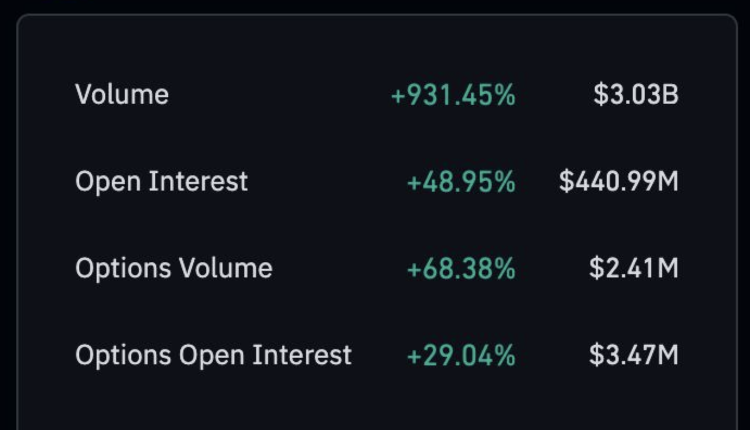Screen dimensions: 750x430
Task: Click the $440.99M open interest value
Action: click(x=619, y=182)
